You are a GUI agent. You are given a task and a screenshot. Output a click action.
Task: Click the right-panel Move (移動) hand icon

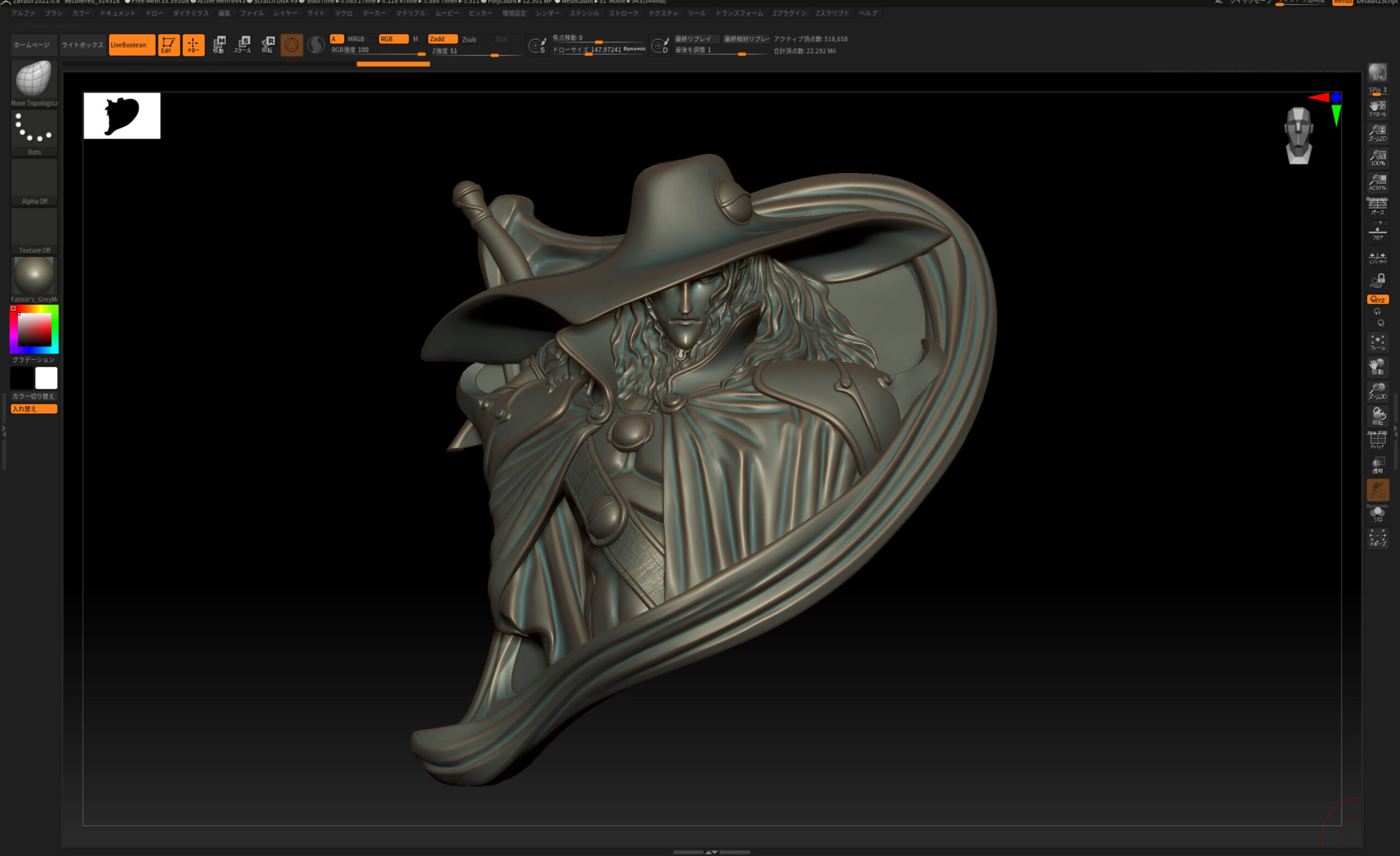click(x=1377, y=366)
